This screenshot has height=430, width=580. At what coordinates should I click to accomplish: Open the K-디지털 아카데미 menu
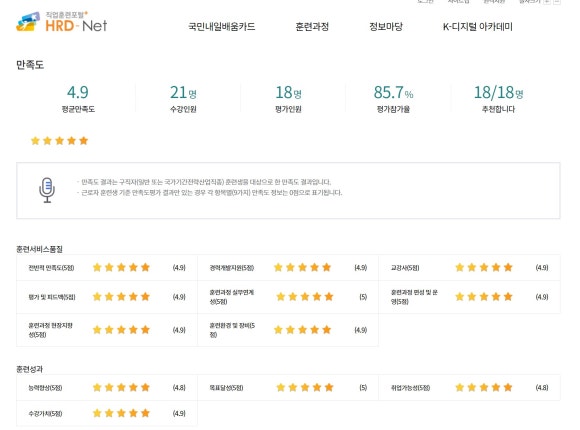pyautogui.click(x=478, y=27)
